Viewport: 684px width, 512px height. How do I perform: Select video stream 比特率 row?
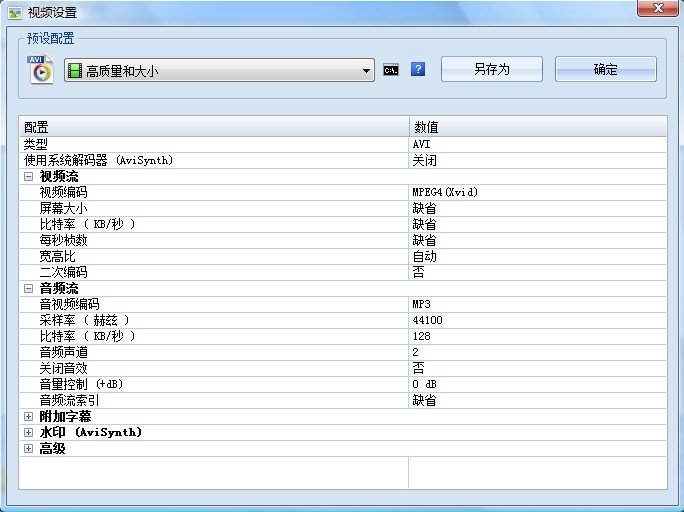pos(343,224)
